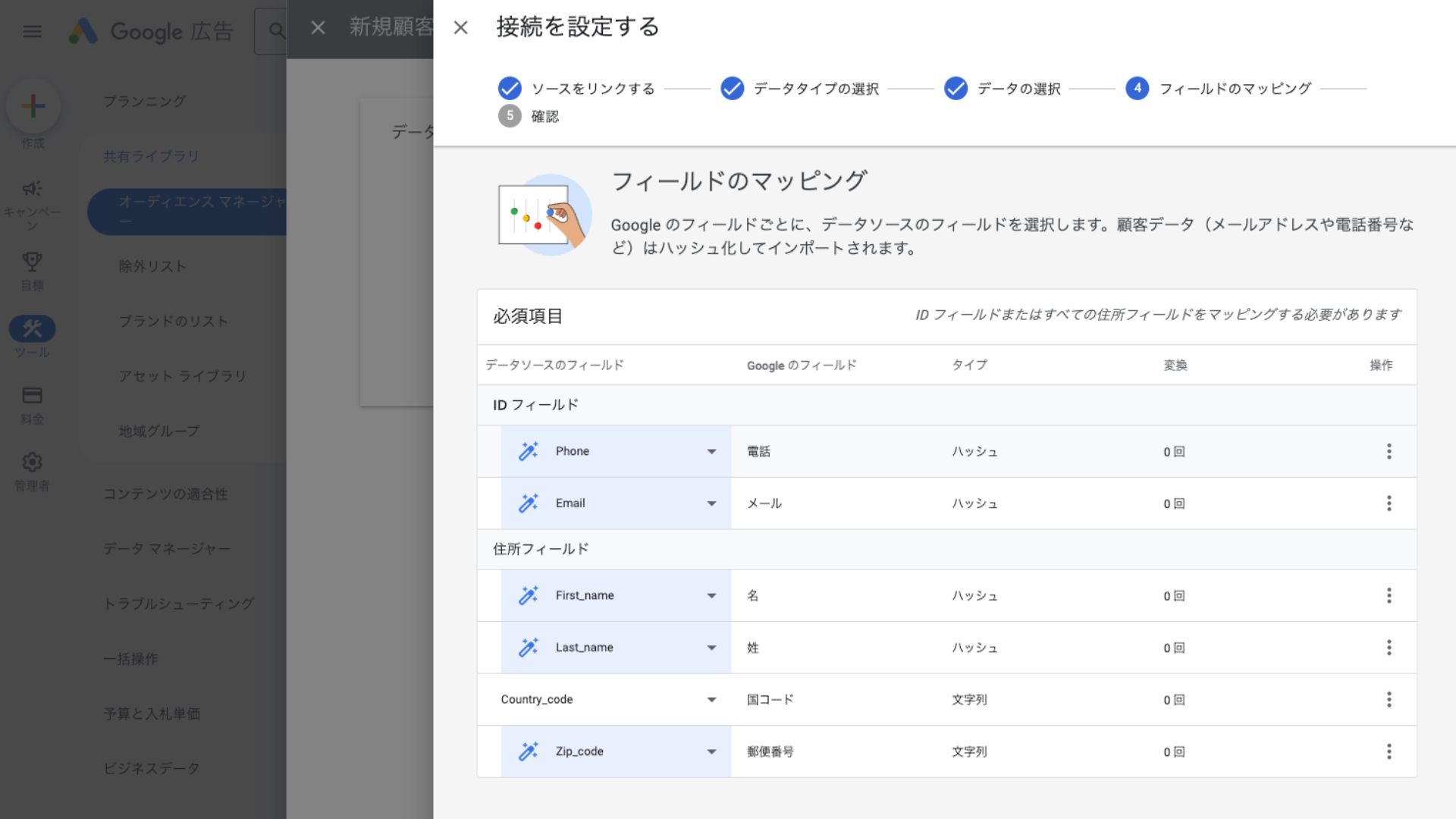
Task: Open the 料金 card icon
Action: click(x=32, y=395)
